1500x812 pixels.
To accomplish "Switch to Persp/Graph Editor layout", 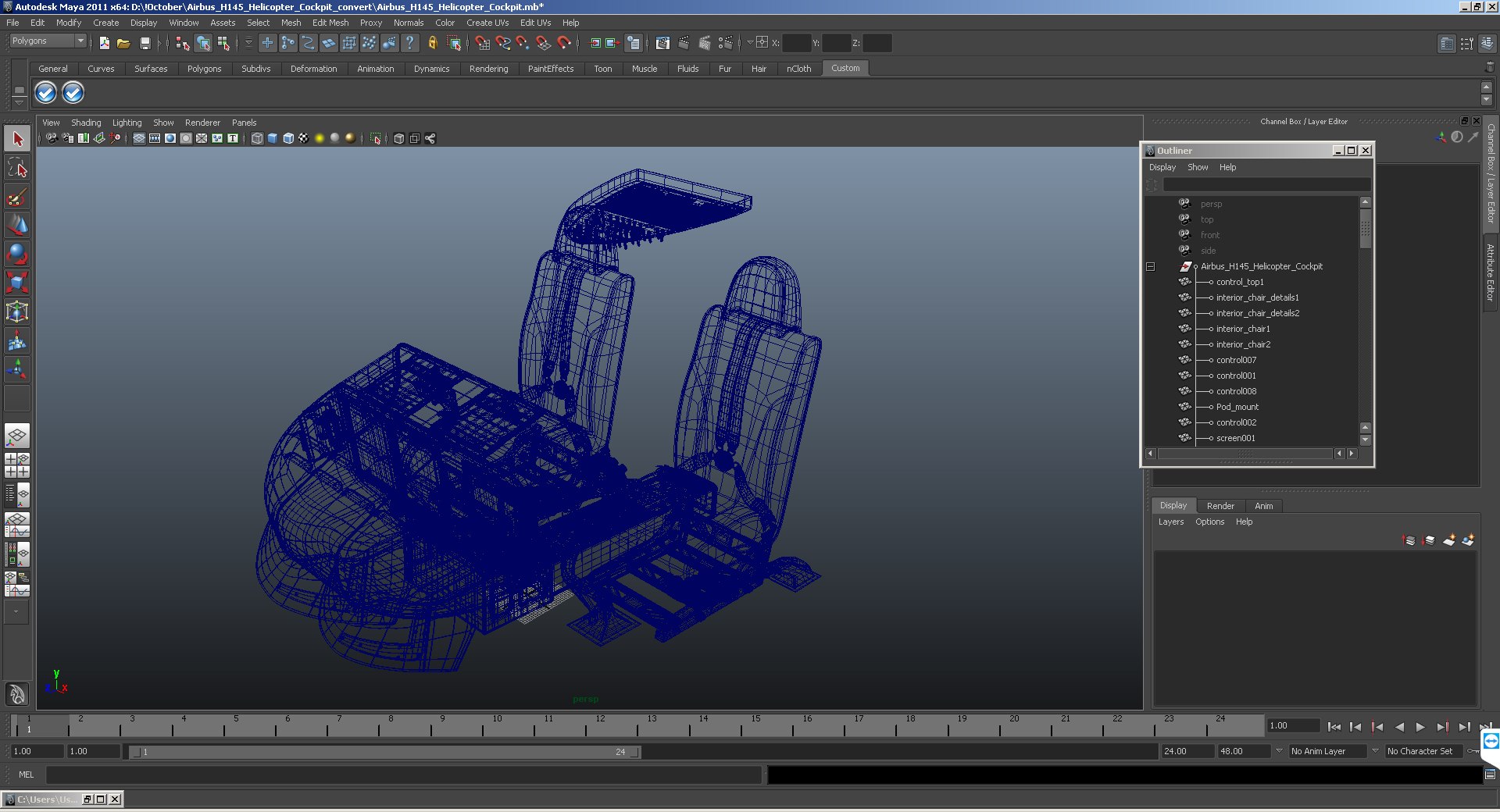I will pos(17,525).
